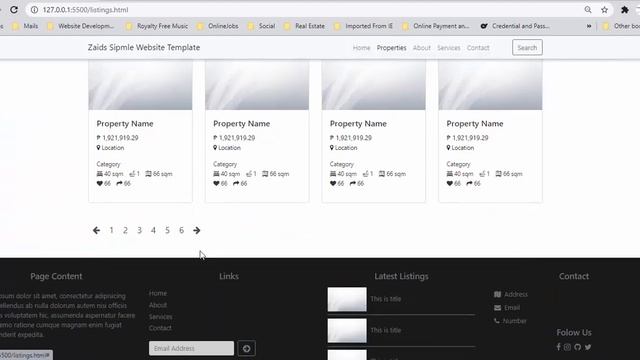Open the first Latest Listings thumbnail
This screenshot has width=640, height=360.
(x=347, y=299)
